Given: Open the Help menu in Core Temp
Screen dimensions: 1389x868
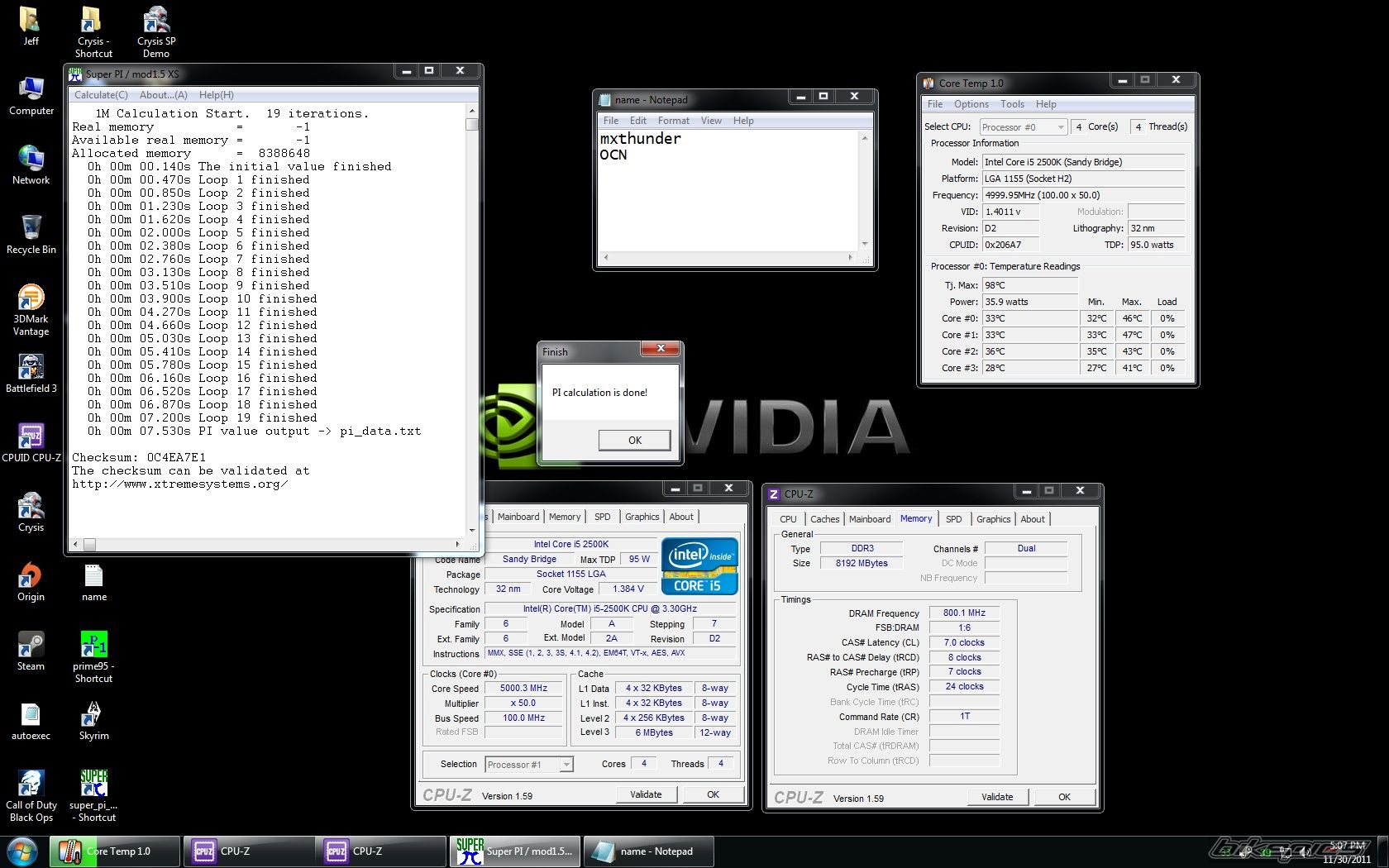Looking at the screenshot, I should pos(1046,104).
